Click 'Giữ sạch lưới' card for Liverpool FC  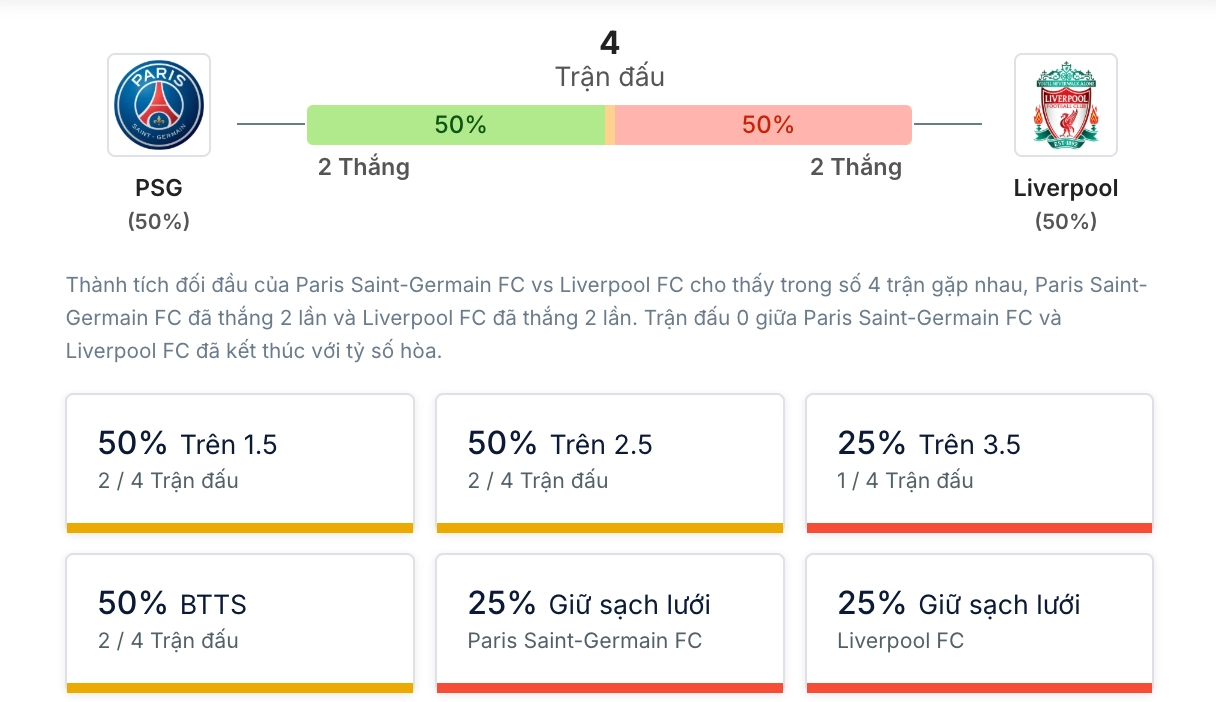(x=979, y=622)
